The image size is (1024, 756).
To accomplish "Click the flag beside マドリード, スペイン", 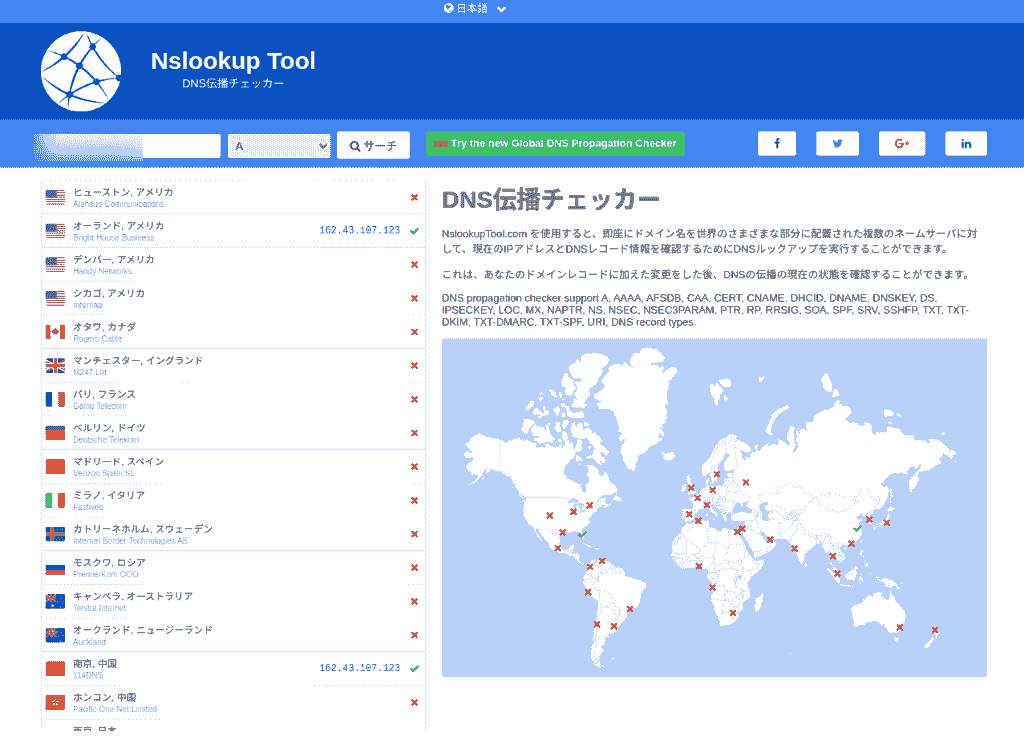I will tap(56, 467).
